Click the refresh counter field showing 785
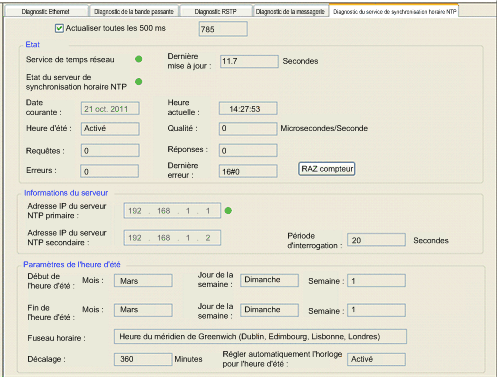 (x=223, y=29)
